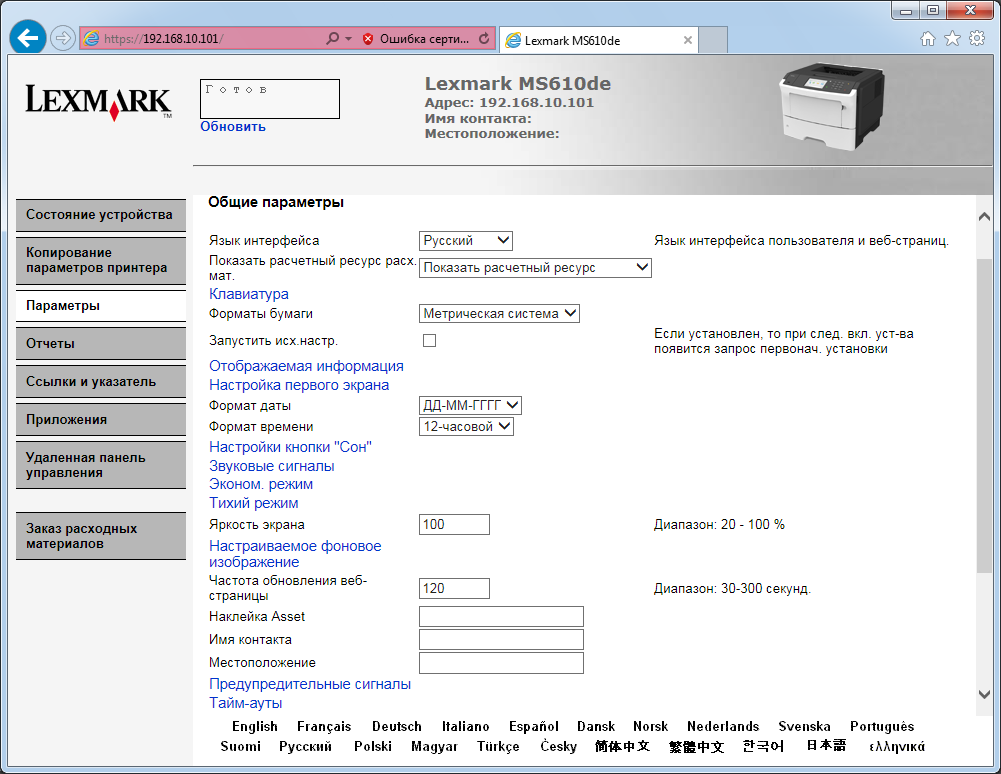Click the Яркость экрана input field

(455, 524)
